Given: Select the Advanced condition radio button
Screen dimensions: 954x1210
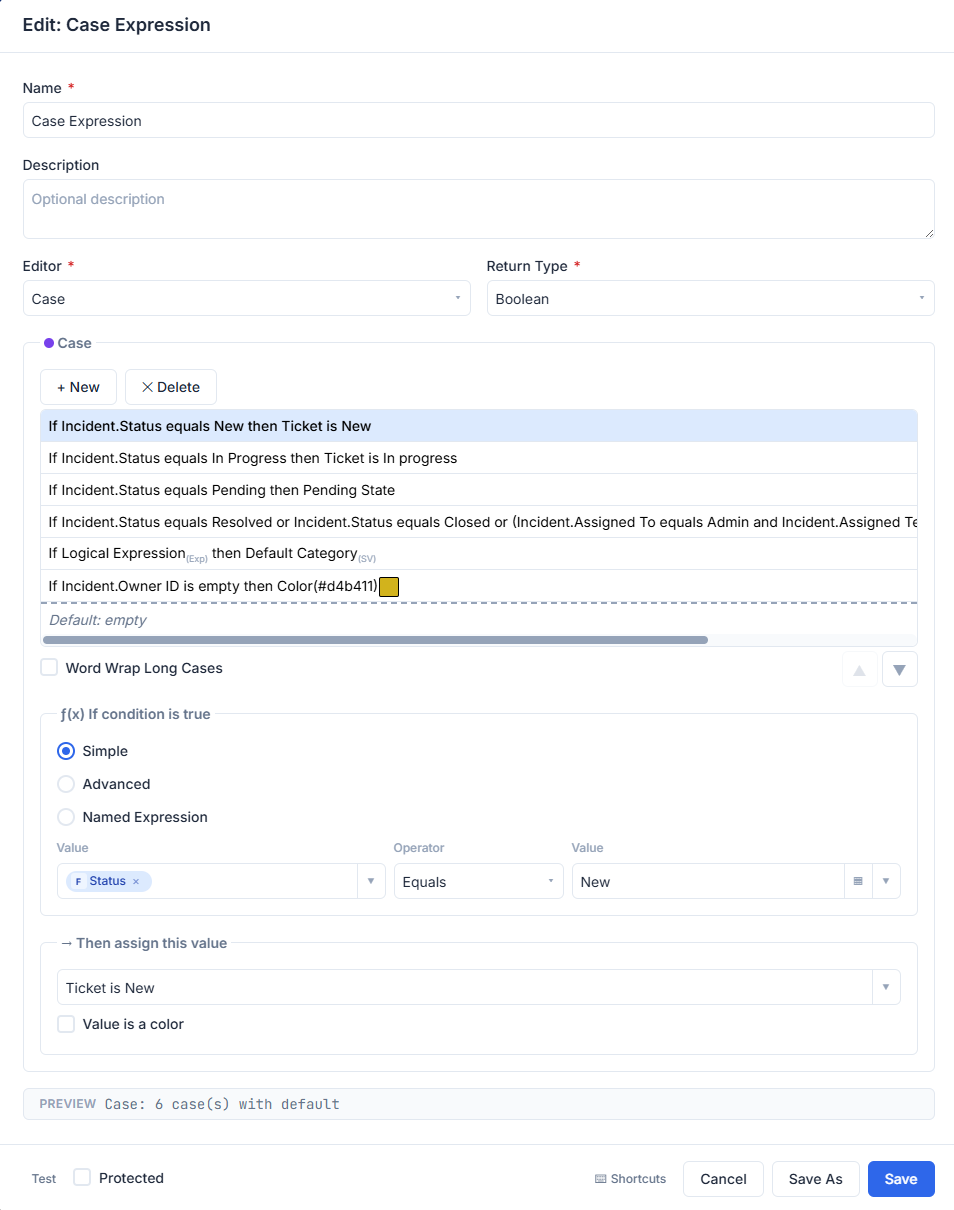Looking at the screenshot, I should point(66,784).
